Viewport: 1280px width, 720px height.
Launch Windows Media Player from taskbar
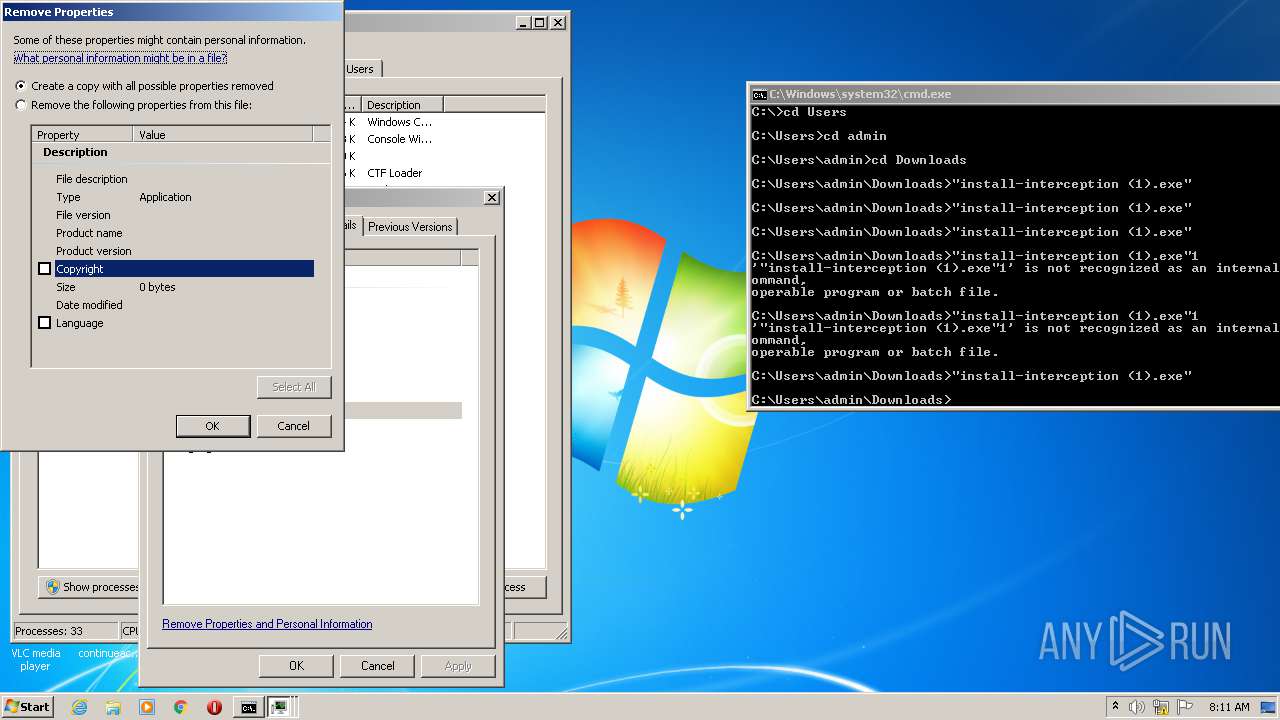tap(147, 707)
